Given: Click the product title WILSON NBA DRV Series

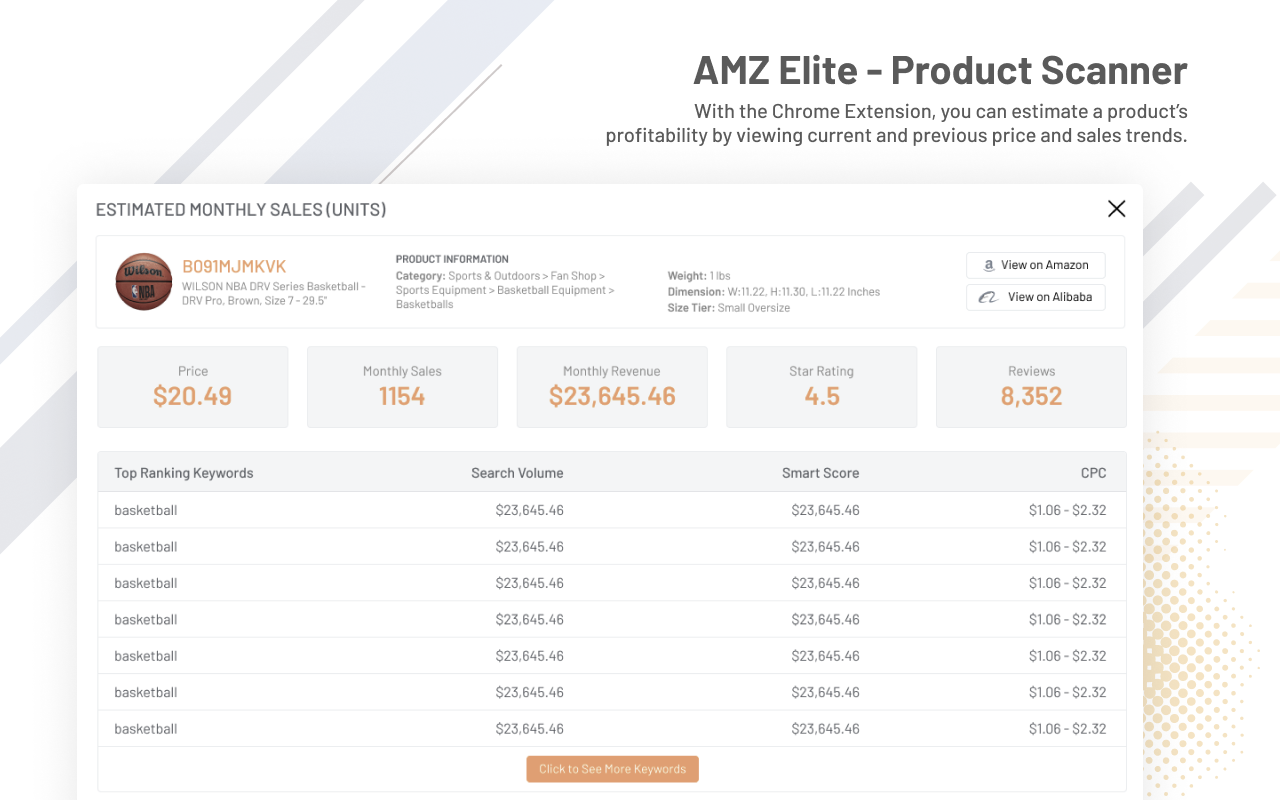Looking at the screenshot, I should point(274,293).
